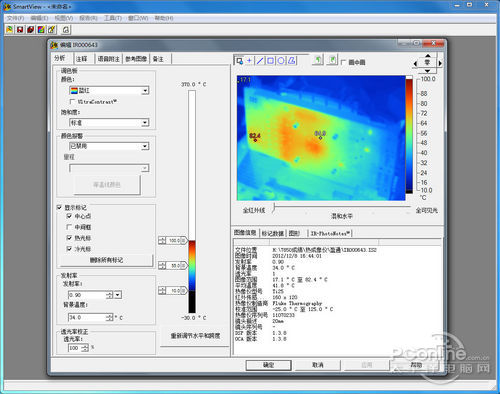Adjust the 50.0 mid level spinner
The image size is (500, 394).
pos(162,265)
